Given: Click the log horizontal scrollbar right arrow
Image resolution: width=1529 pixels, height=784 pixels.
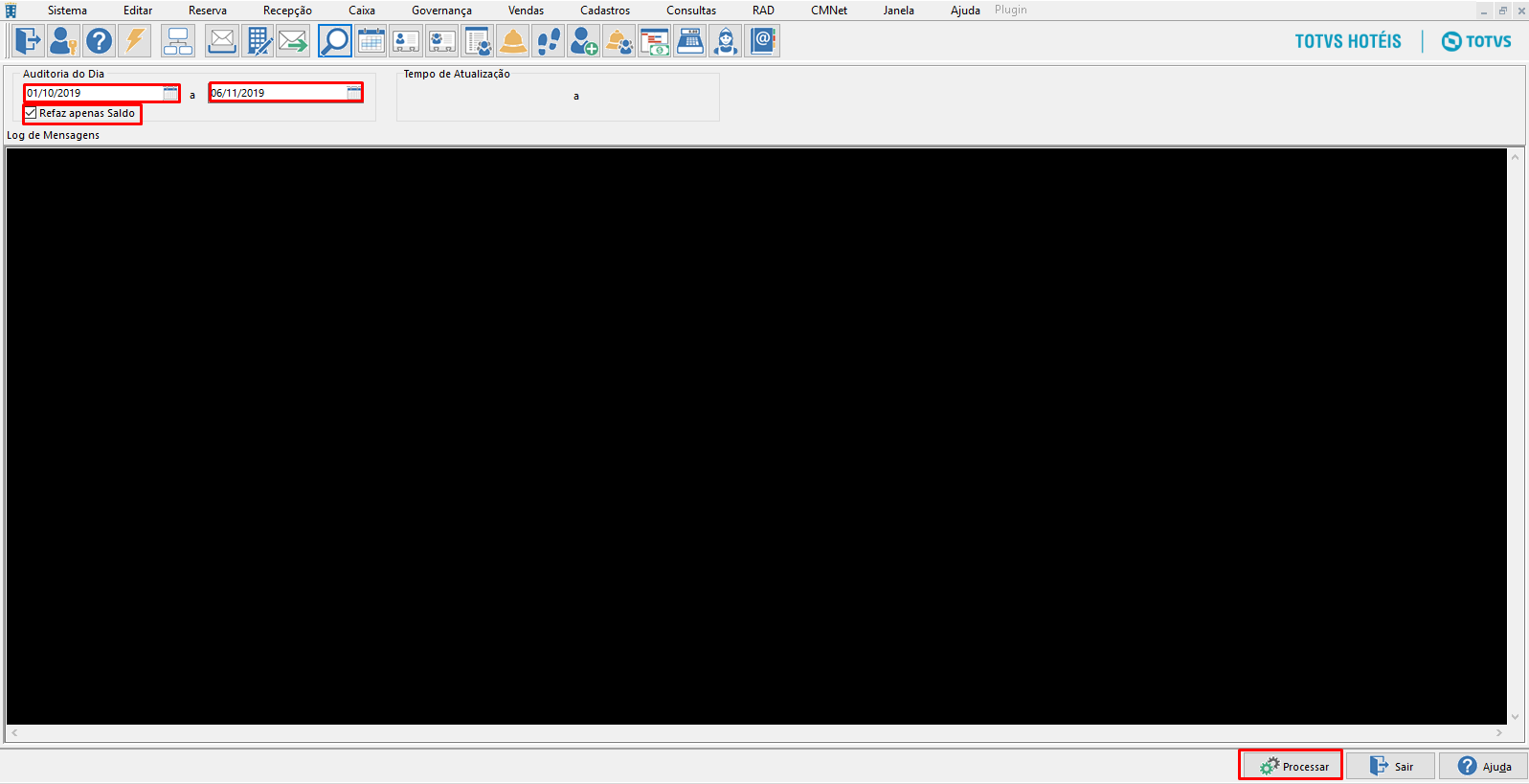Looking at the screenshot, I should pyautogui.click(x=1499, y=732).
